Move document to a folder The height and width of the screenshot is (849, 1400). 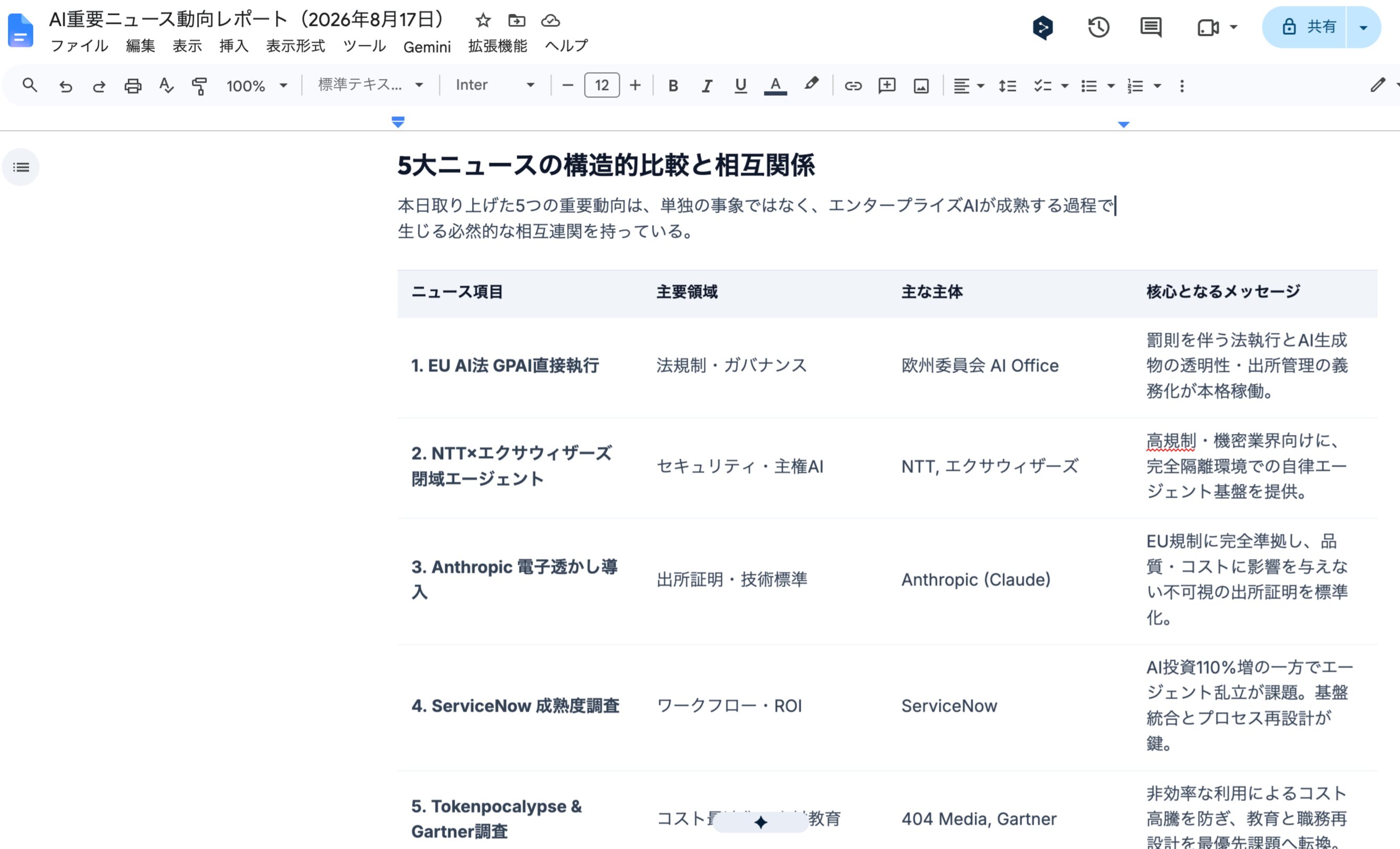516,21
